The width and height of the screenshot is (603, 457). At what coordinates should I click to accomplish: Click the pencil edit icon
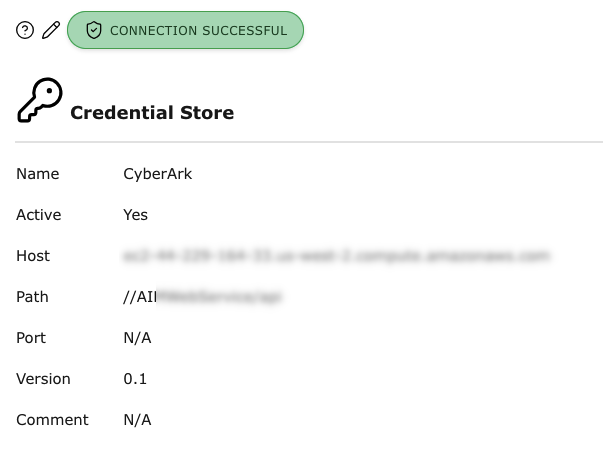(51, 30)
